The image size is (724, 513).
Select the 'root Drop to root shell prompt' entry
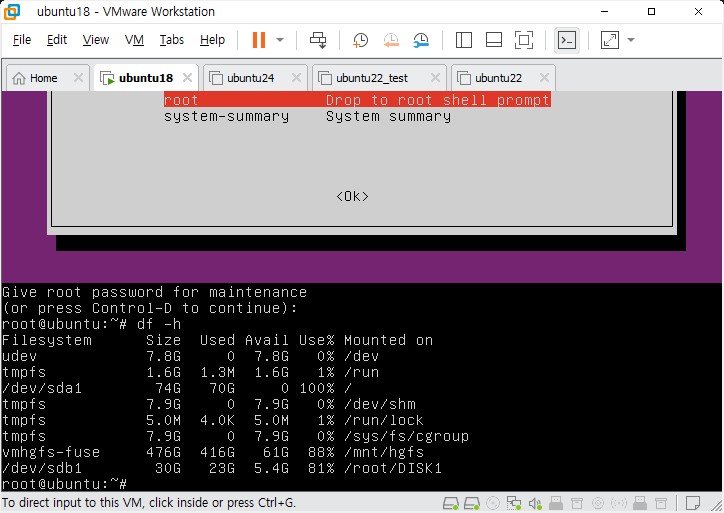point(357,100)
